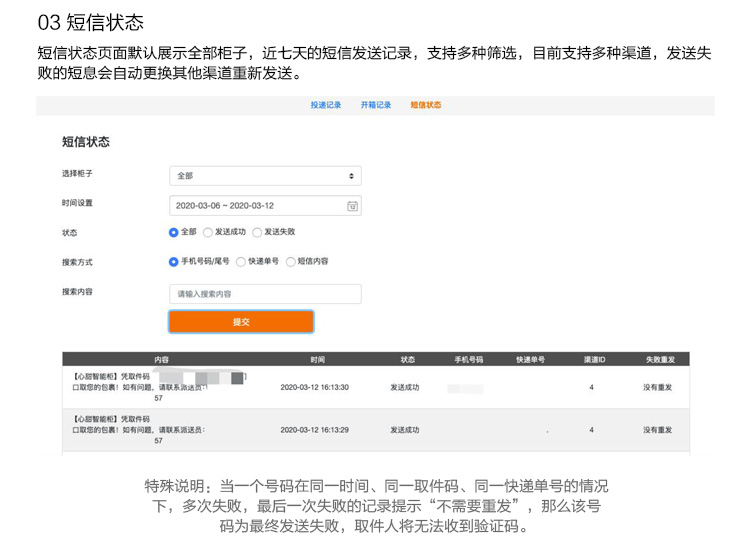This screenshot has width=750, height=557.
Task: Filter by 发送失败 radio option
Action: (x=257, y=232)
